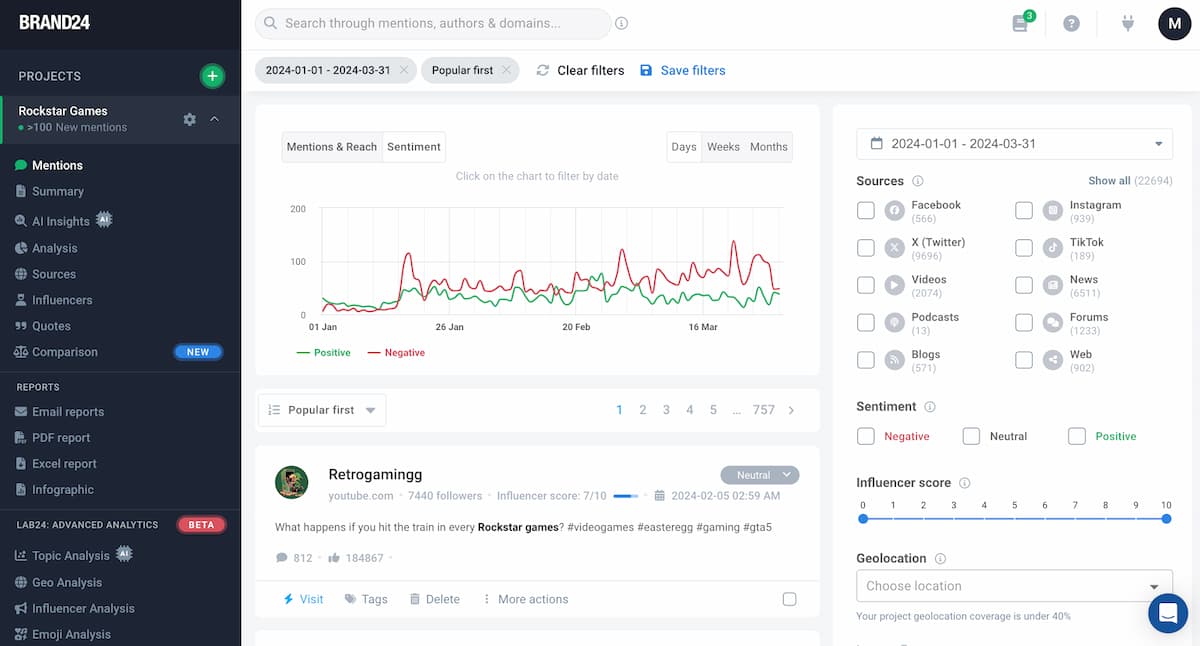Click the search info icon

(x=622, y=23)
